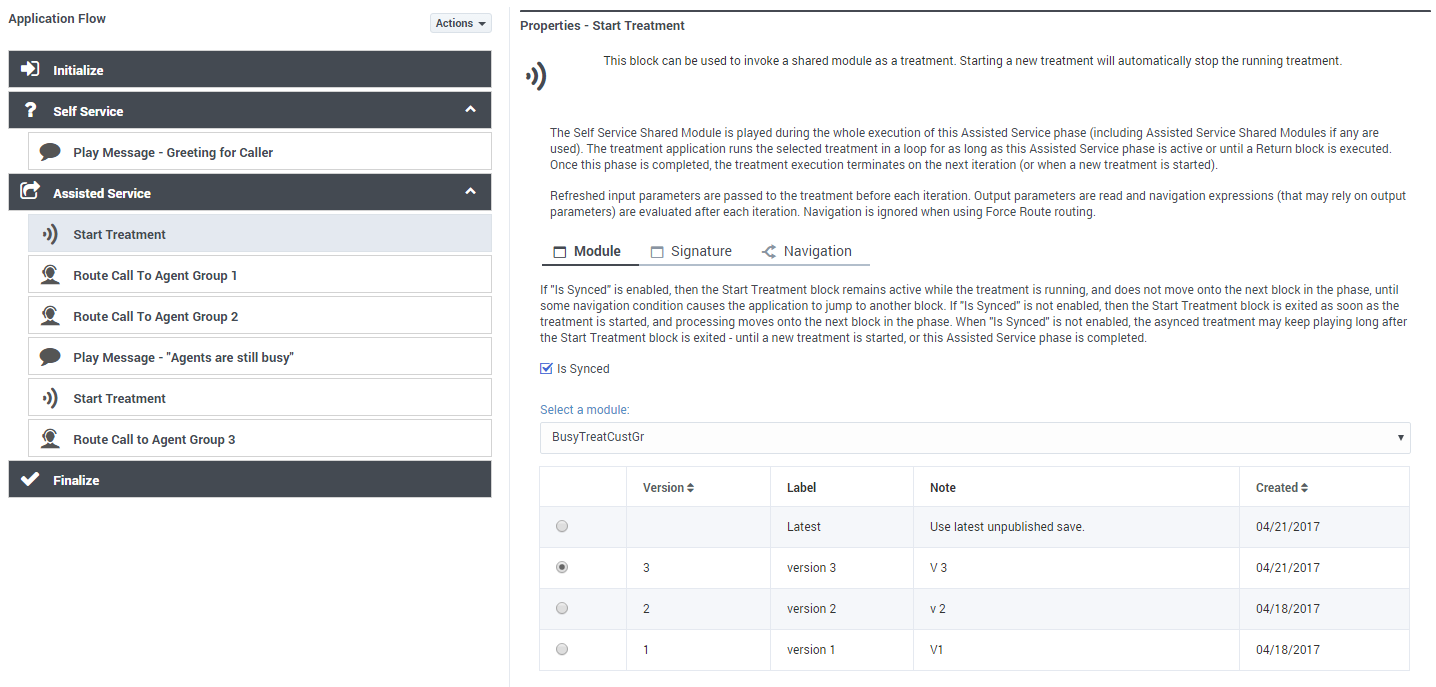Click the agent icon beside Route Call To Agent Group 1
This screenshot has width=1436, height=687.
point(48,274)
